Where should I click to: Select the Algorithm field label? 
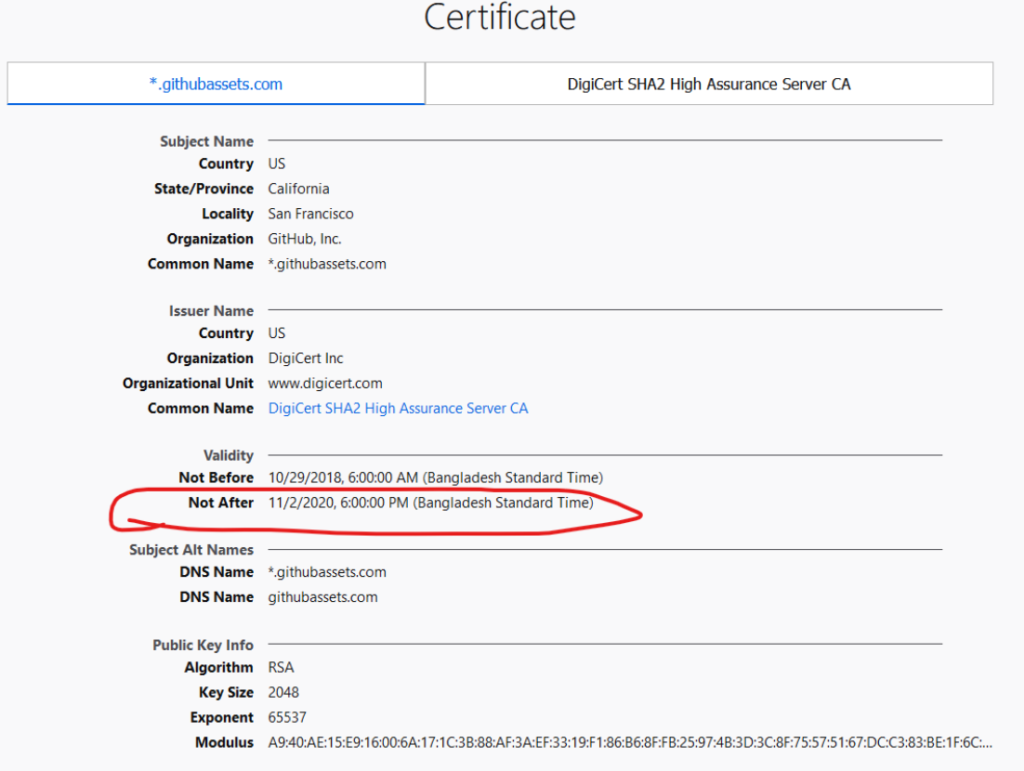click(219, 668)
